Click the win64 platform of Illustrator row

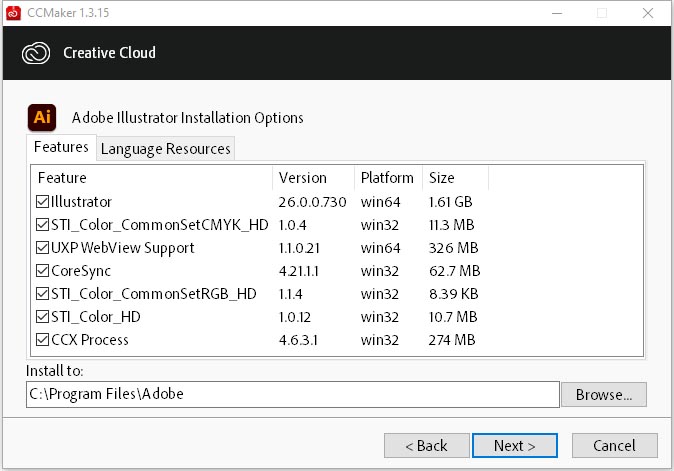380,202
